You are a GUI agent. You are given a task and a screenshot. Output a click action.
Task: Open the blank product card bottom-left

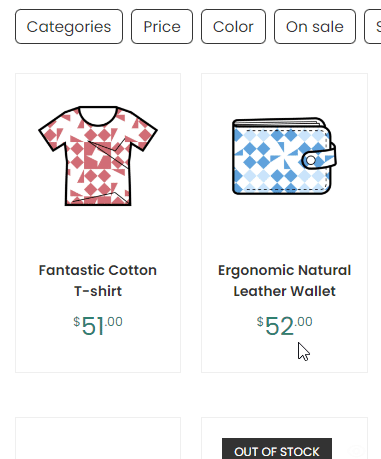tap(98, 438)
